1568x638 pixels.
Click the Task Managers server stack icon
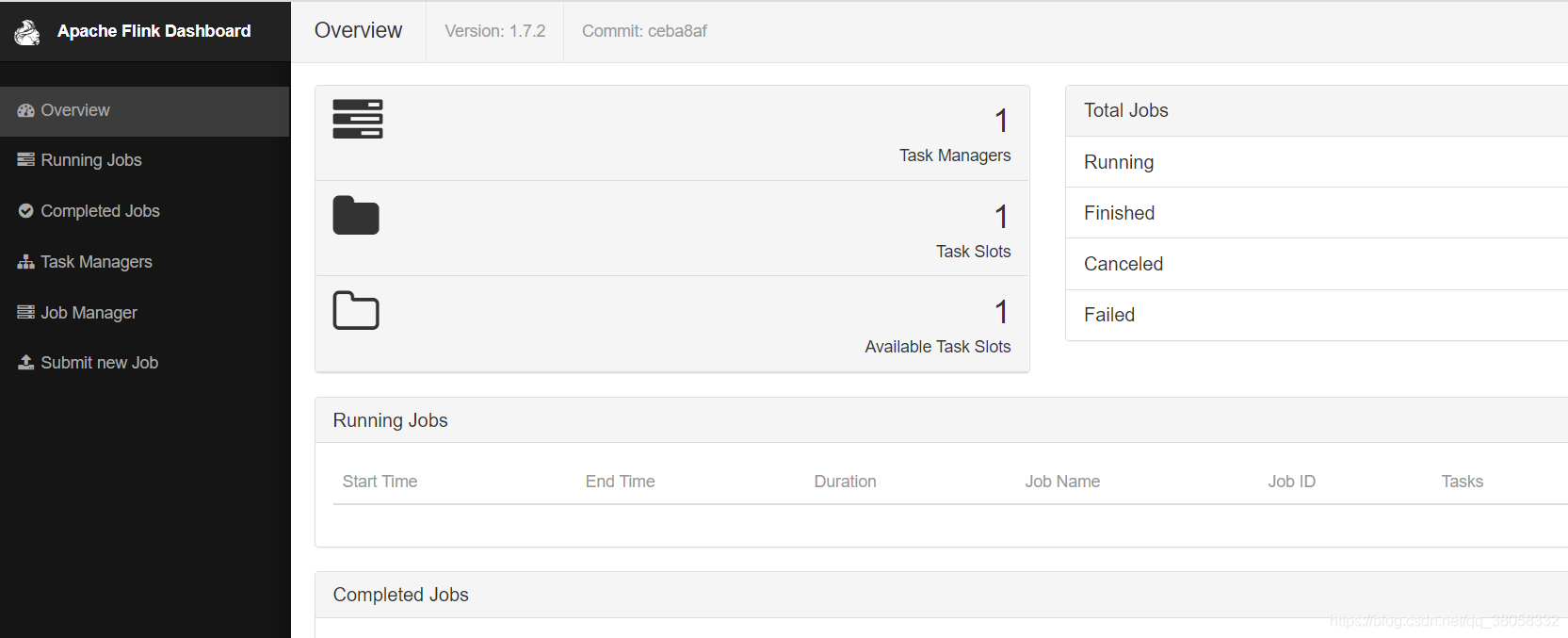pyautogui.click(x=358, y=119)
